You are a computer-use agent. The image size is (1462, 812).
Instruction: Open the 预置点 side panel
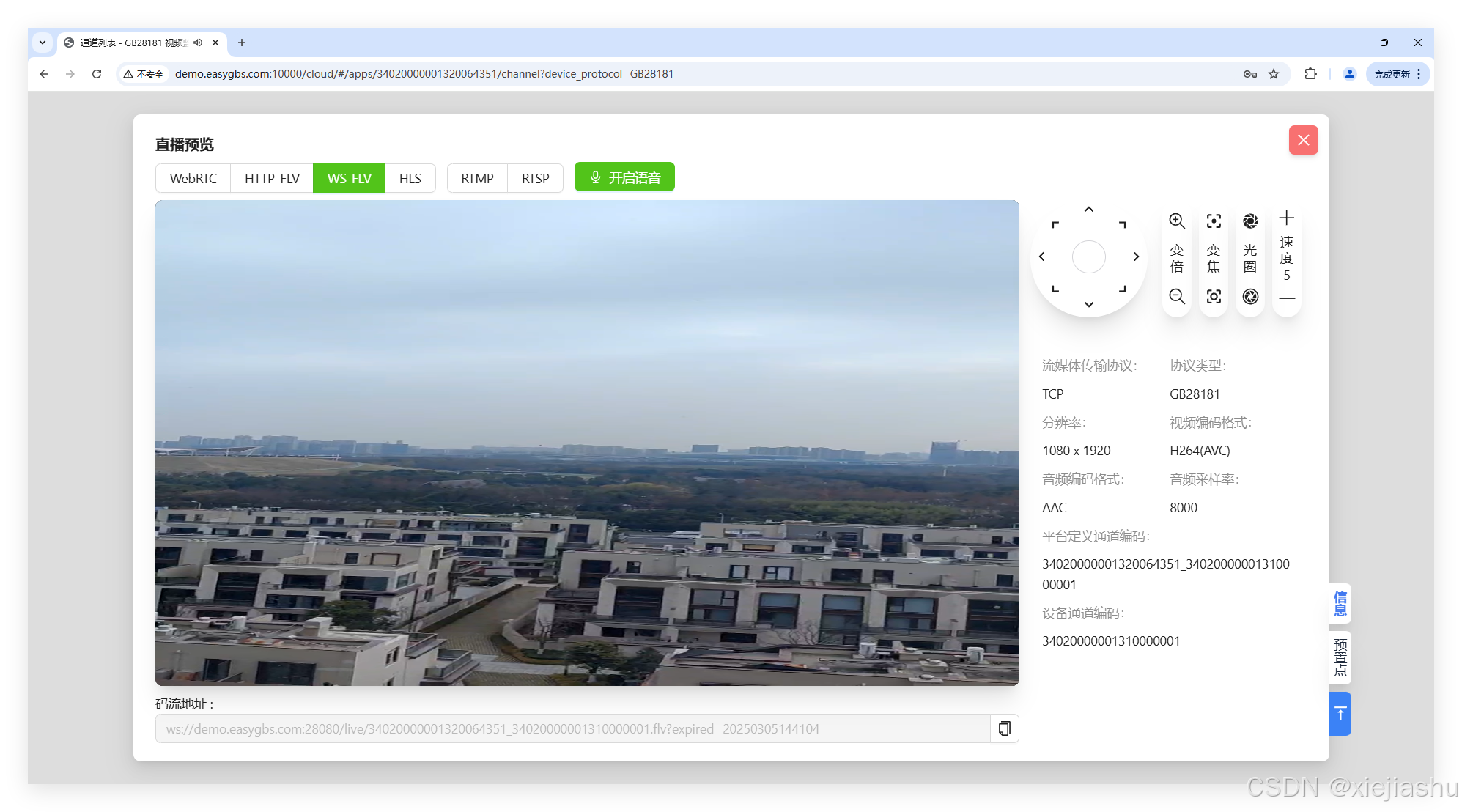pos(1340,657)
